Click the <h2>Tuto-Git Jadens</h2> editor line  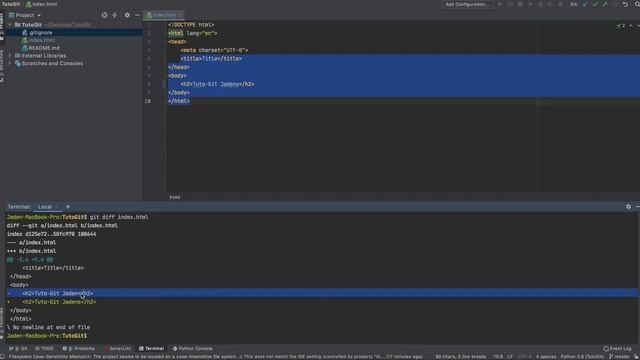tap(217, 84)
